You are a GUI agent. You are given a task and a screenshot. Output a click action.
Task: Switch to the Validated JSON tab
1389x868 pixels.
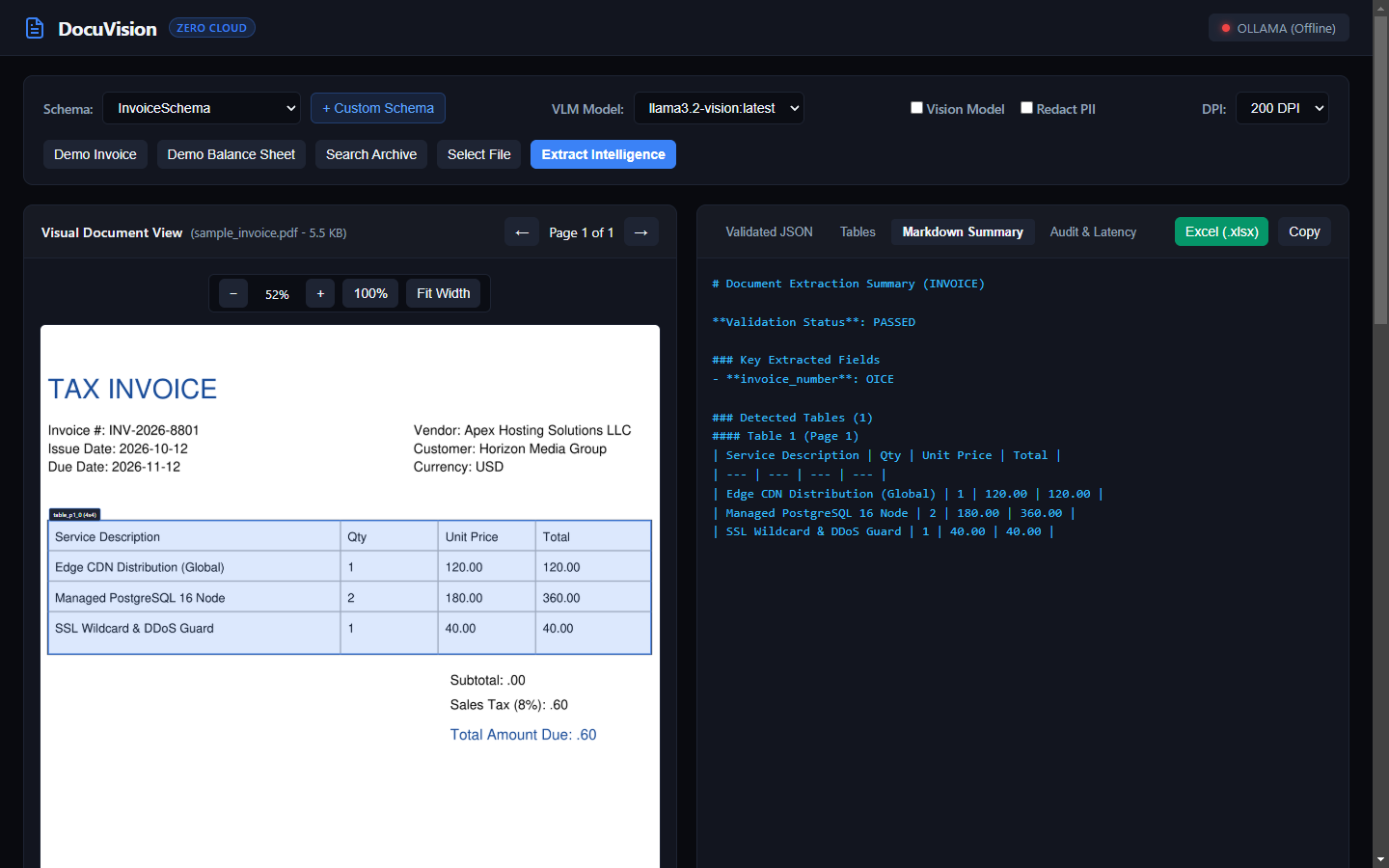tap(769, 231)
